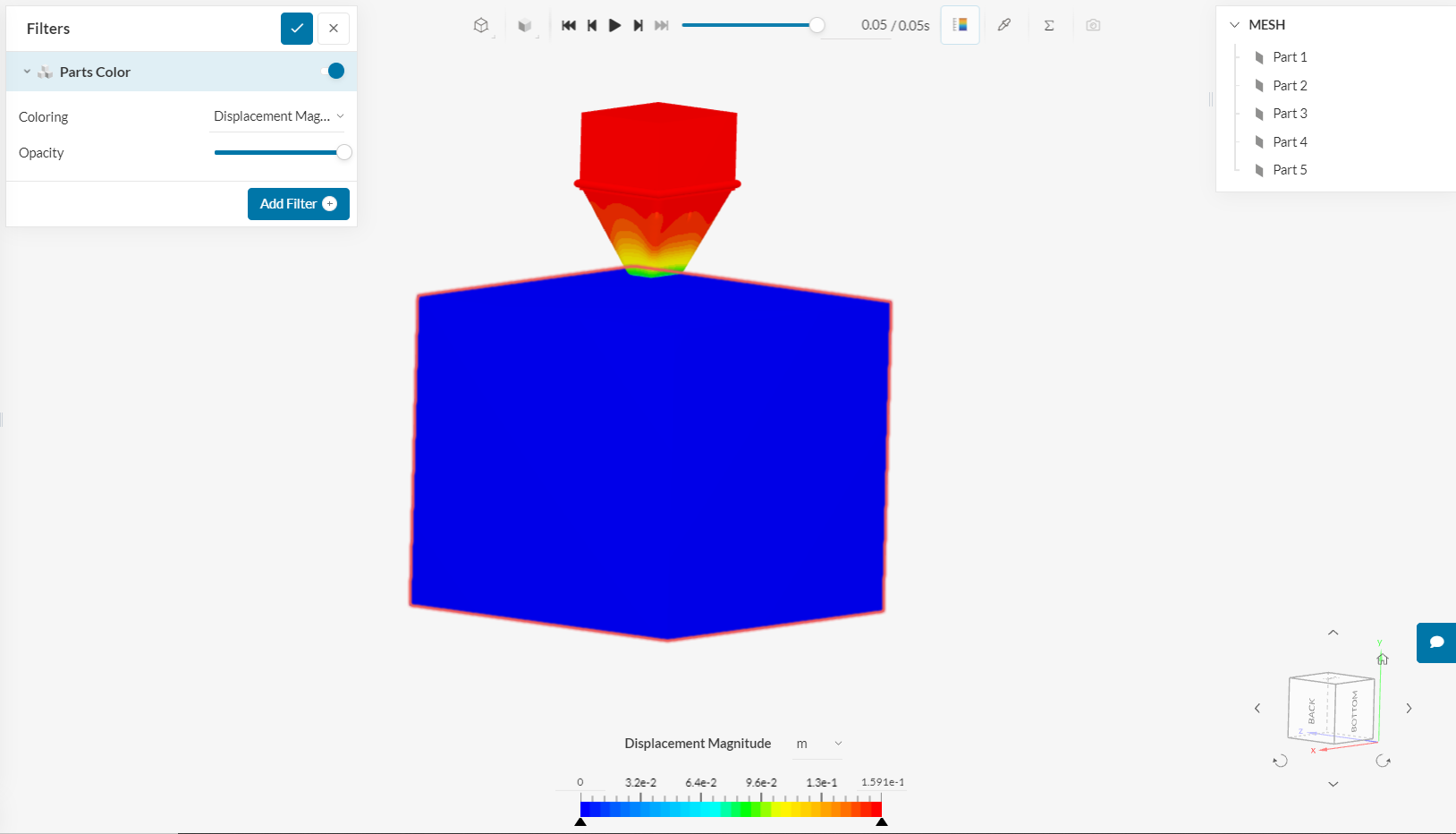Go to the previous time step
This screenshot has height=834, width=1456.
(592, 25)
